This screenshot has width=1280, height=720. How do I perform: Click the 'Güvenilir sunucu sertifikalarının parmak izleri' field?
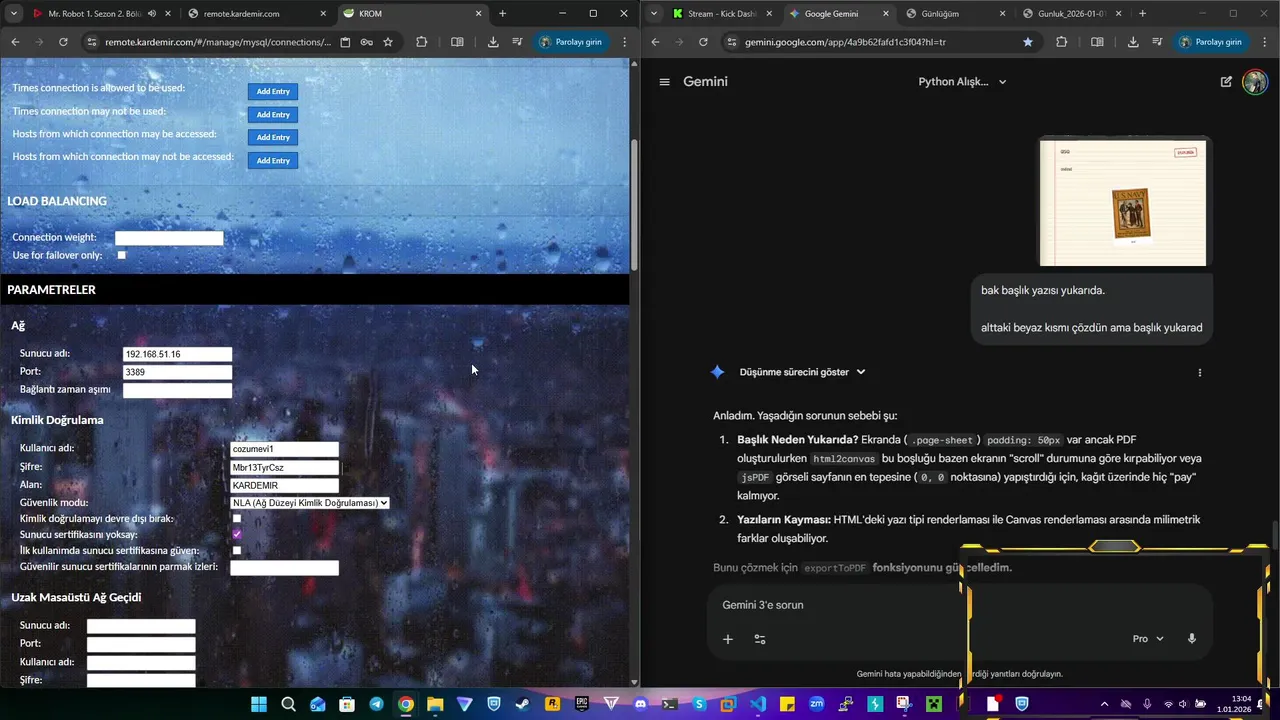[285, 568]
